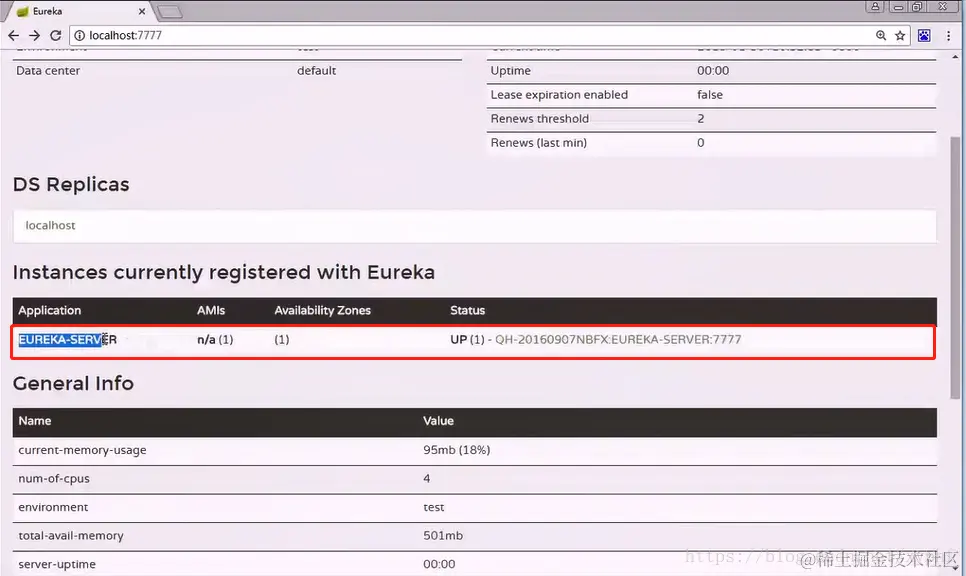This screenshot has height=576, width=966.
Task: Select the current-memory-usage row name
Action: [83, 450]
